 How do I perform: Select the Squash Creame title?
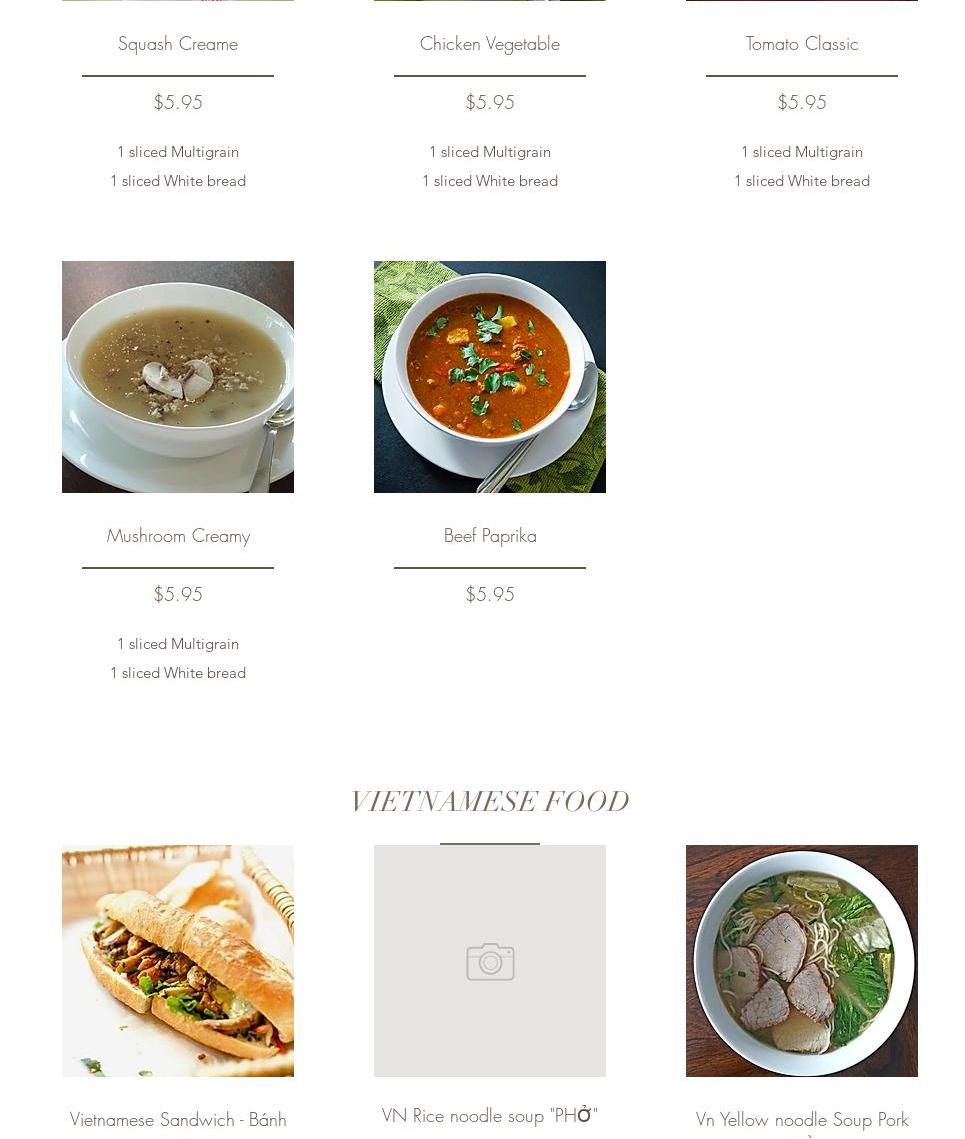click(178, 44)
